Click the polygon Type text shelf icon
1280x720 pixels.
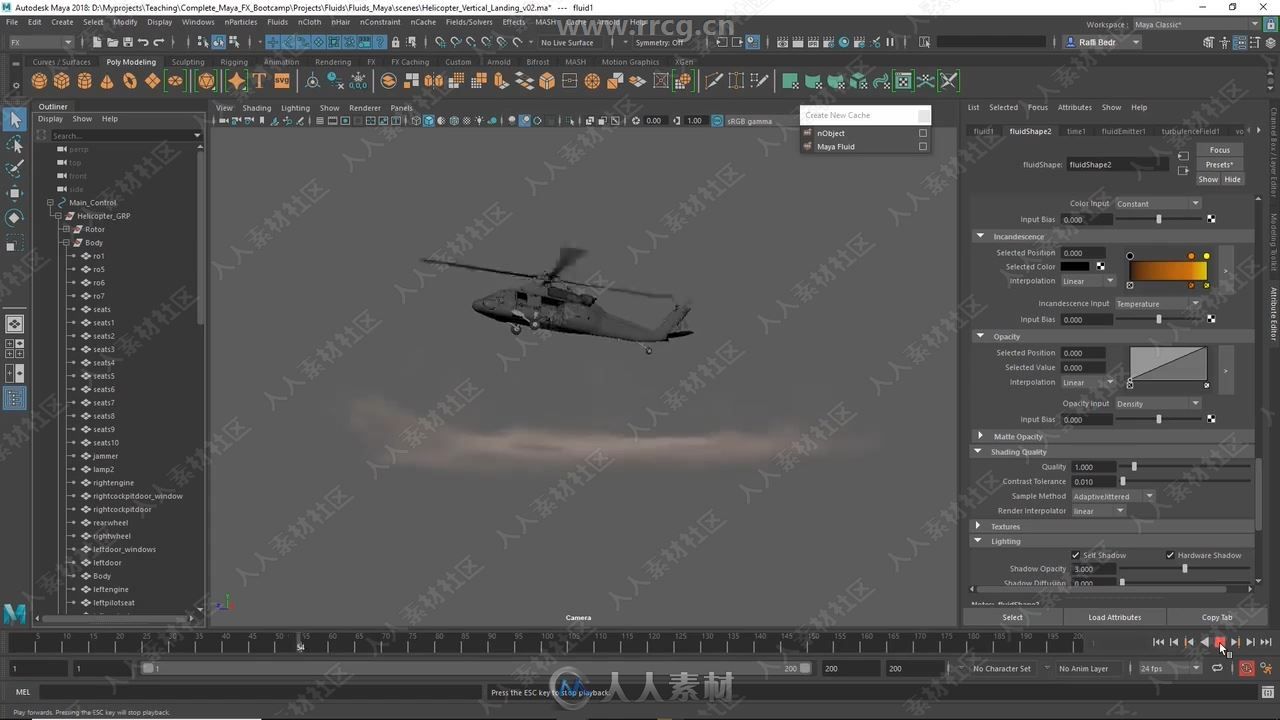(x=259, y=81)
